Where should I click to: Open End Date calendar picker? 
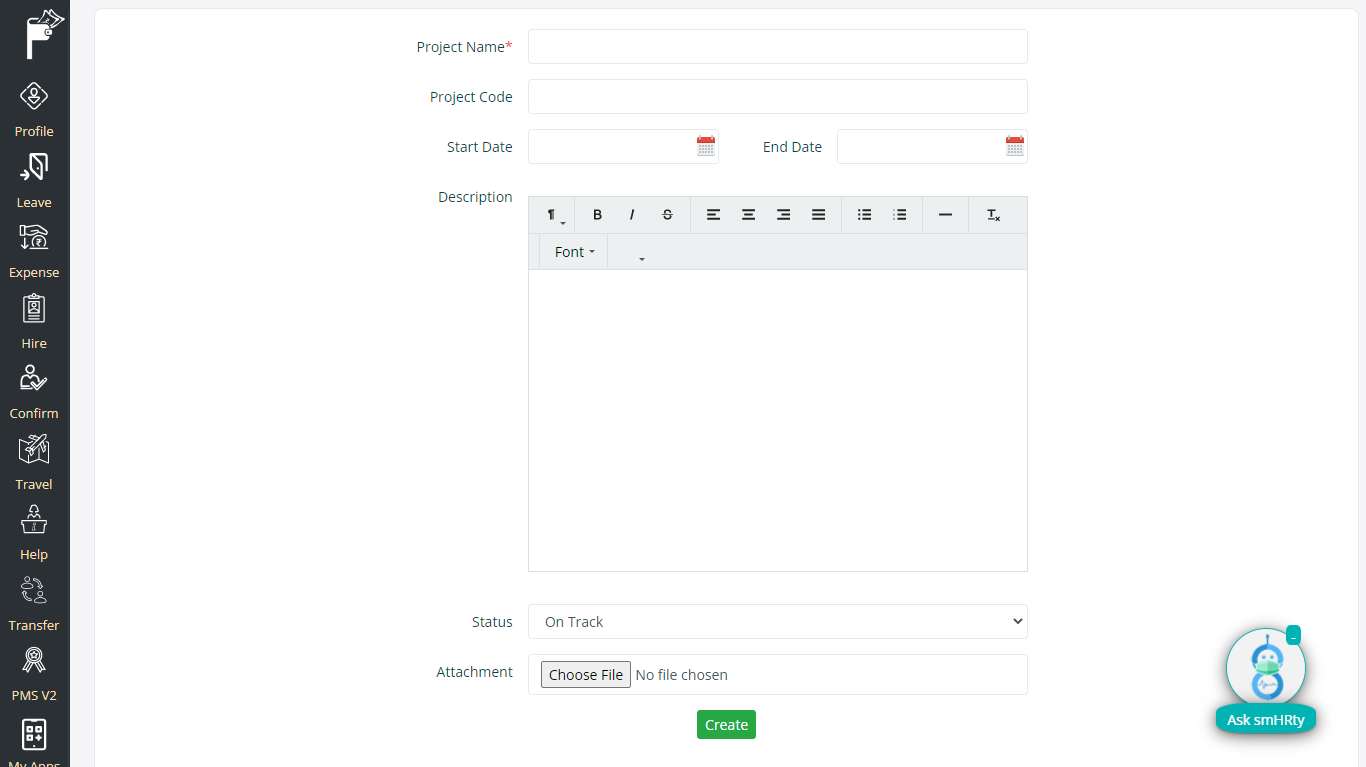pos(1015,147)
